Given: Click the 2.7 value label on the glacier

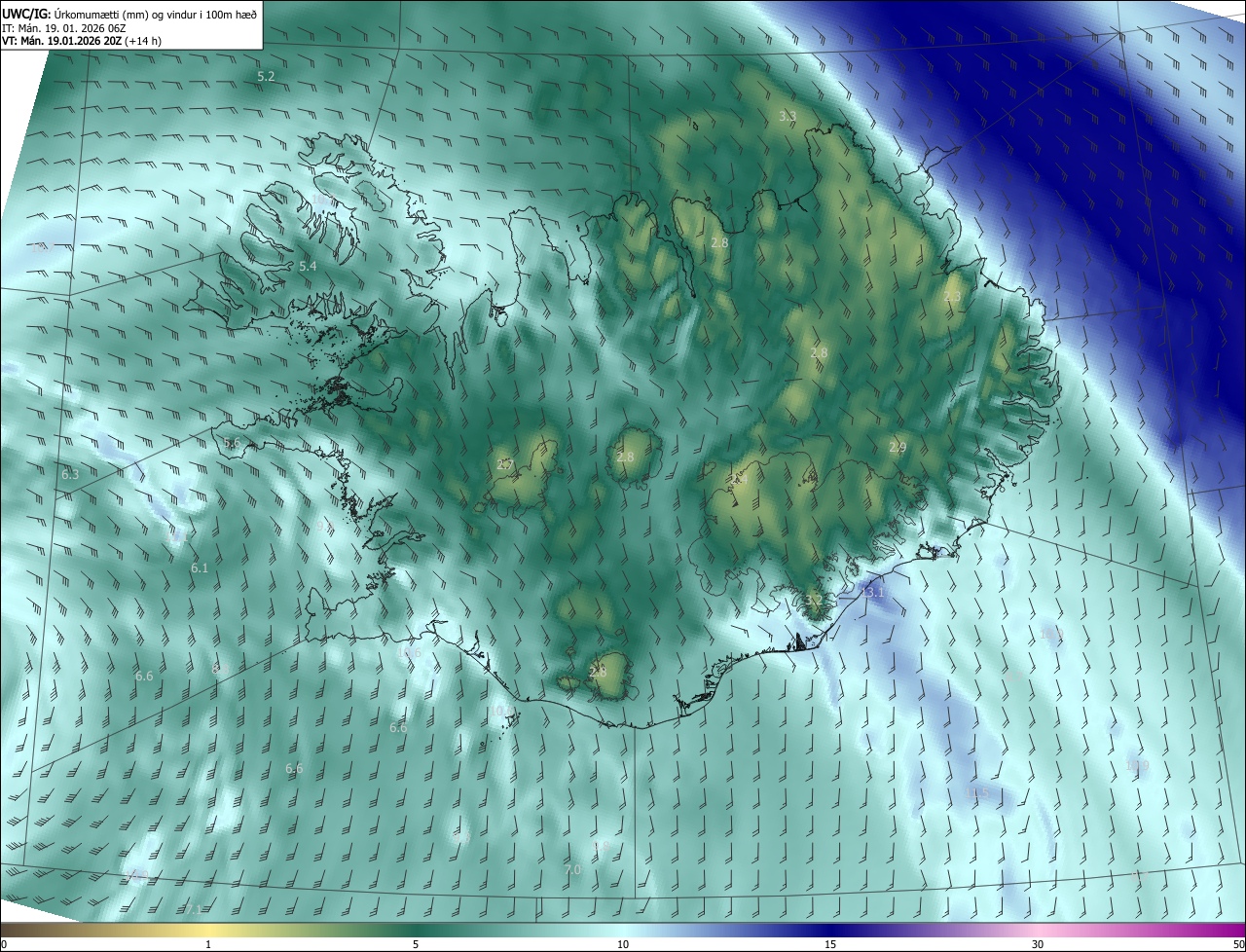Looking at the screenshot, I should [504, 464].
